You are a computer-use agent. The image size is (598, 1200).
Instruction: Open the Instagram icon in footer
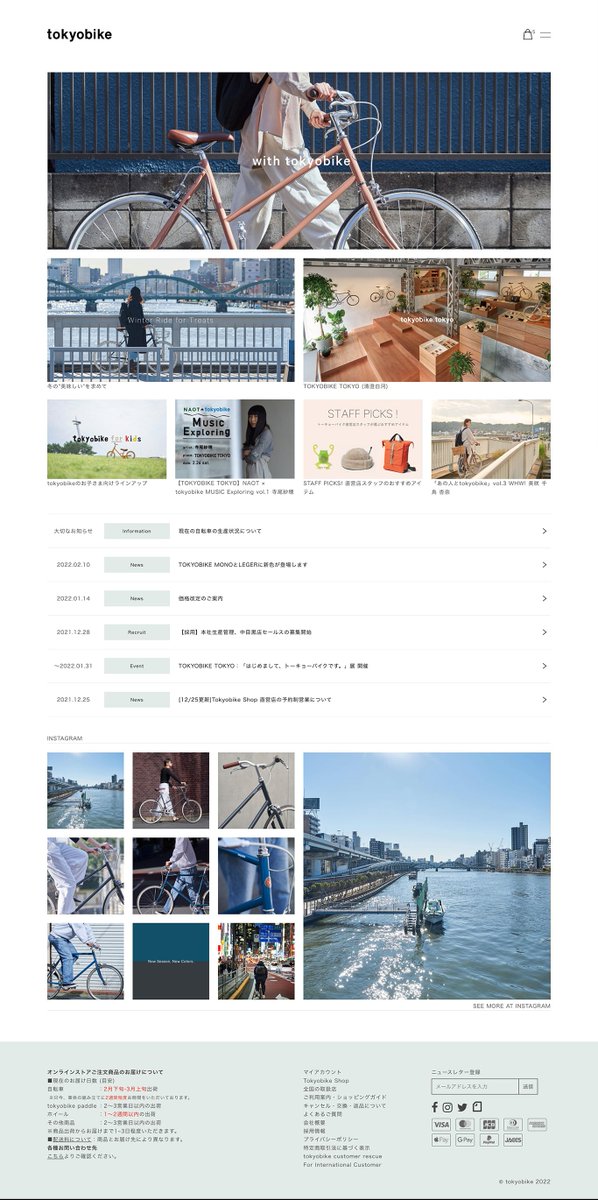pos(448,1107)
